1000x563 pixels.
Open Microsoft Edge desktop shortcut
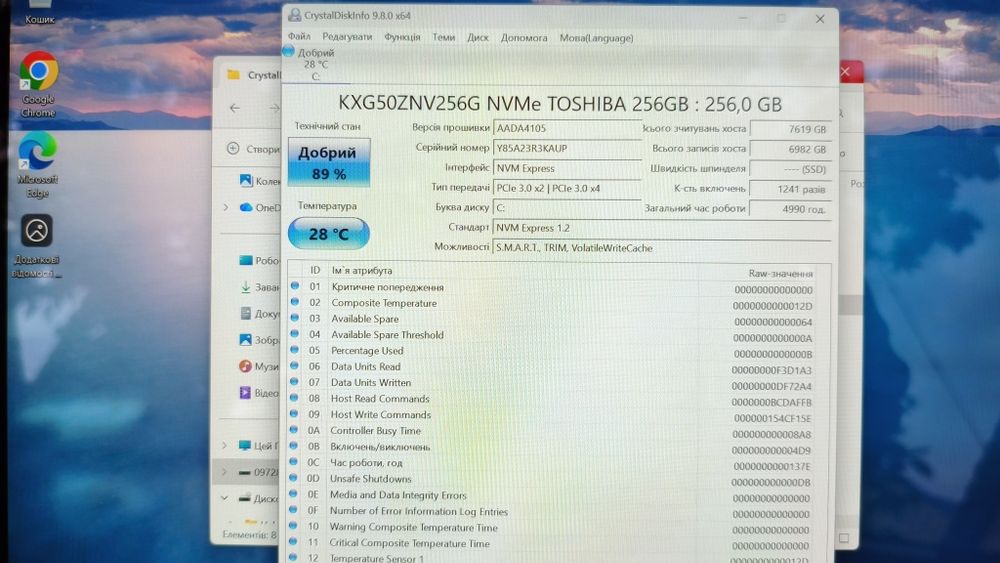click(x=38, y=165)
